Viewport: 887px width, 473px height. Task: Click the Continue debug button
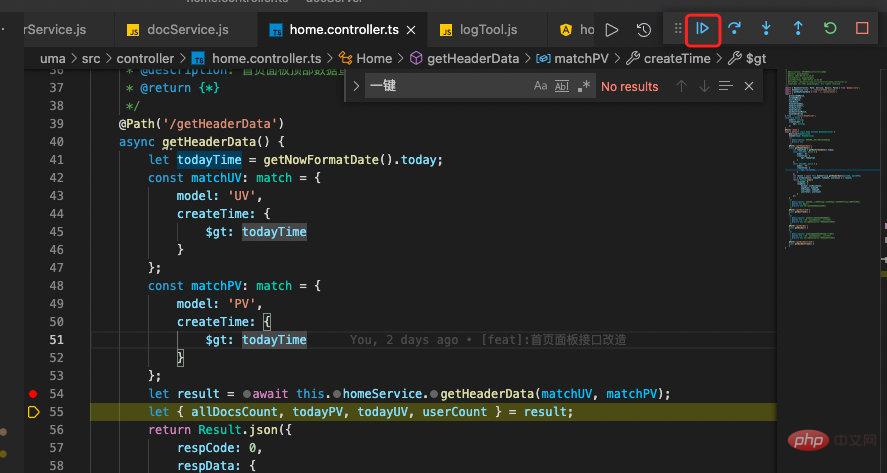click(703, 29)
